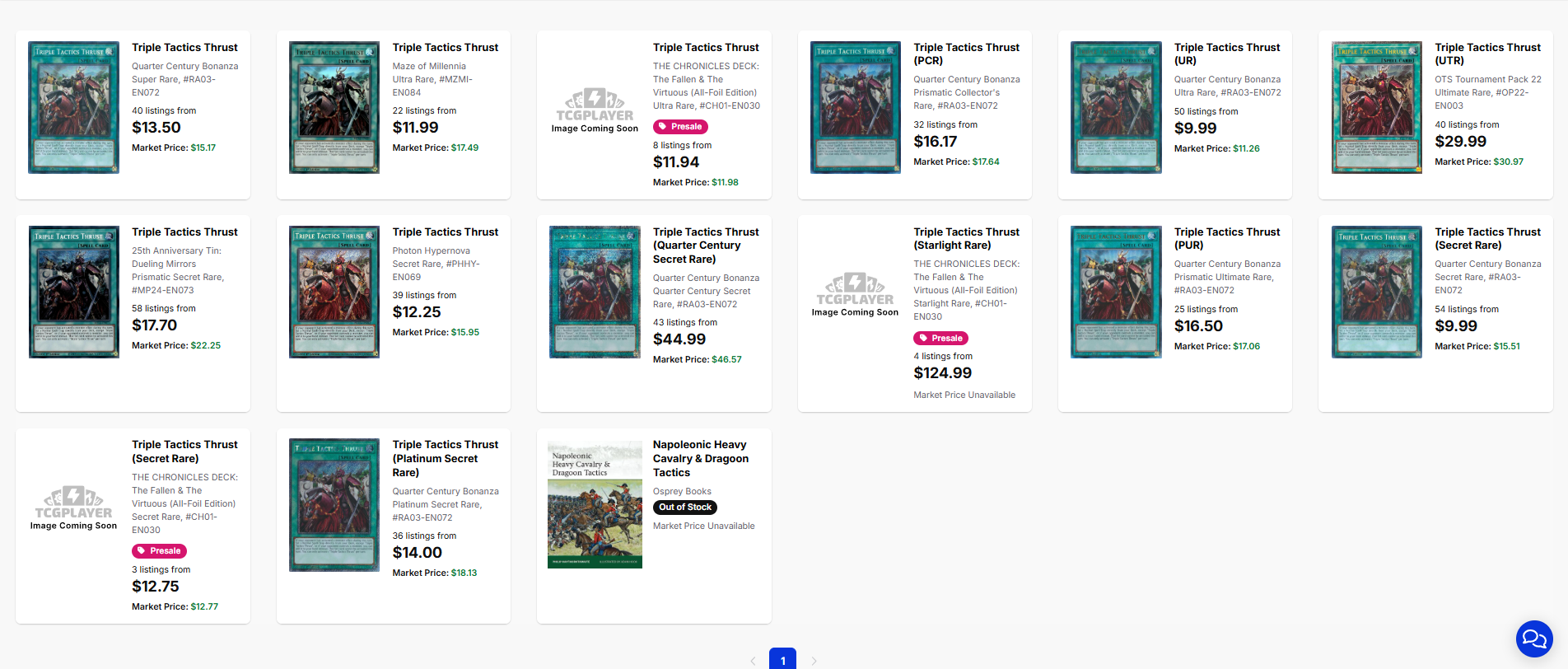Select page 1 in pagination

[x=782, y=658]
